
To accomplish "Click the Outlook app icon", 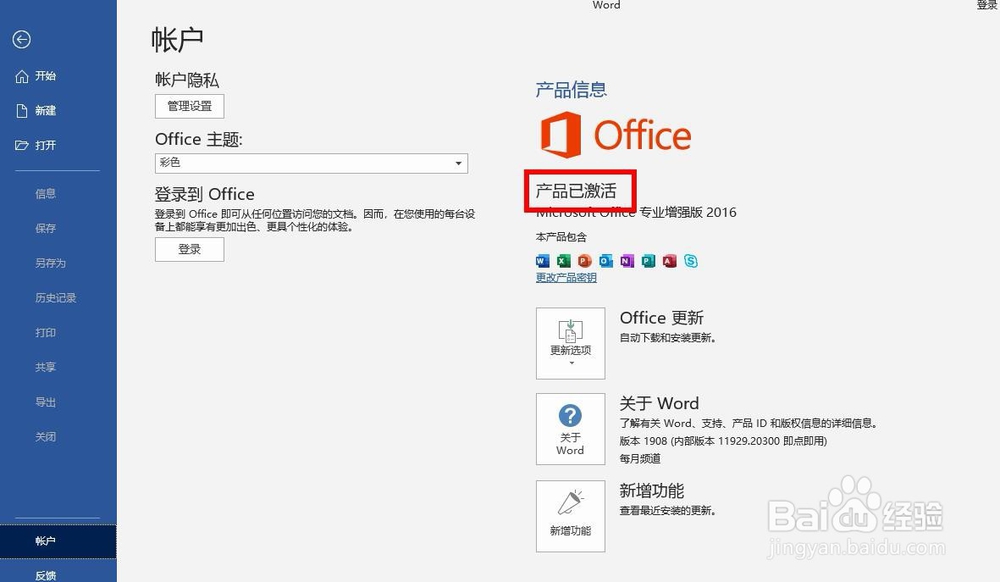I will click(606, 261).
